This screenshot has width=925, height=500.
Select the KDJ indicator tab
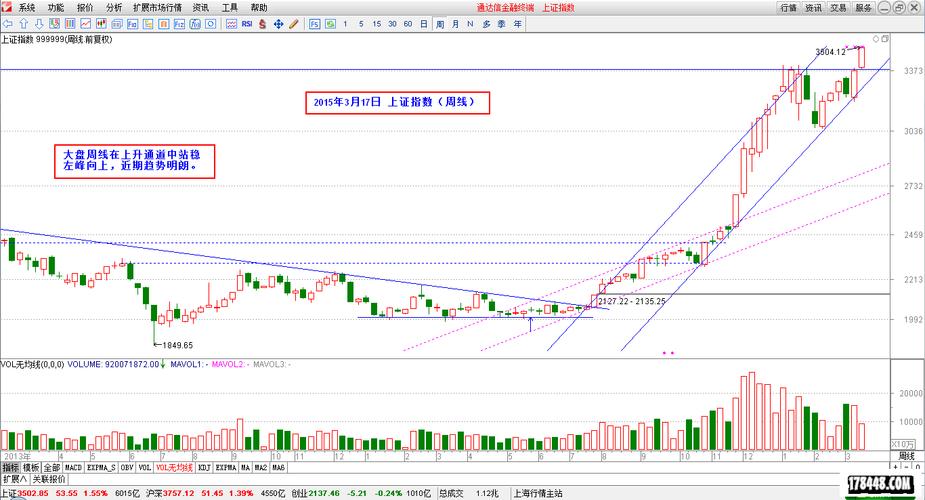point(204,468)
